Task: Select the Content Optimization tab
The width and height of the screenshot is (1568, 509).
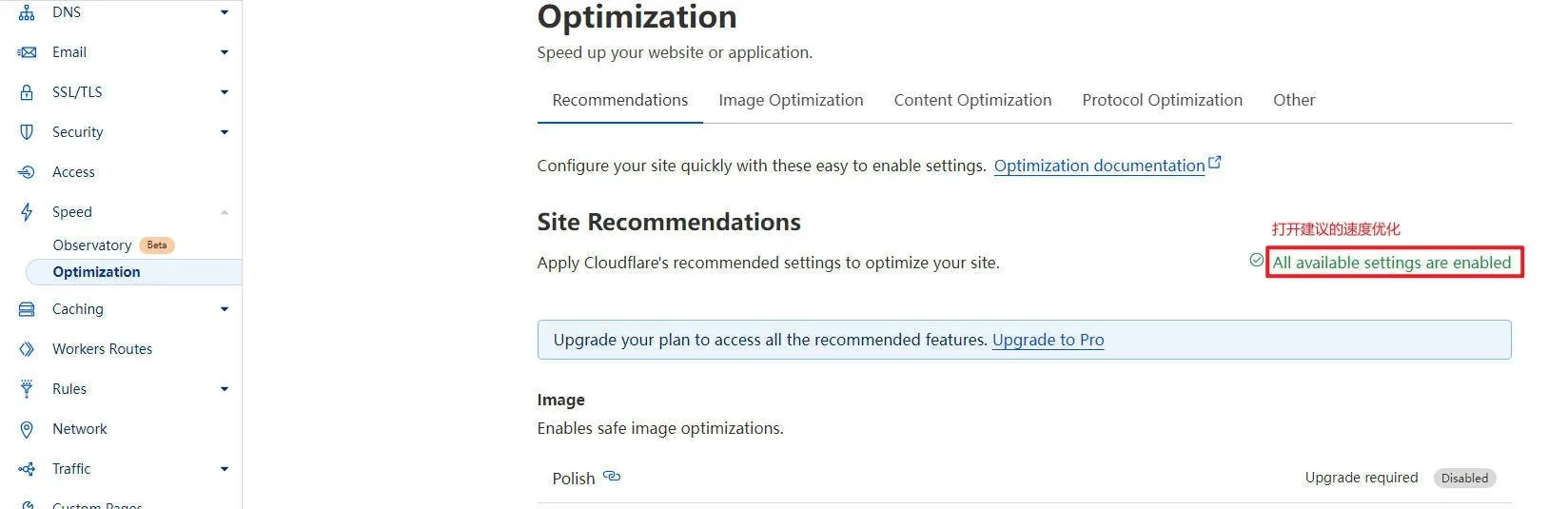Action: tap(972, 100)
